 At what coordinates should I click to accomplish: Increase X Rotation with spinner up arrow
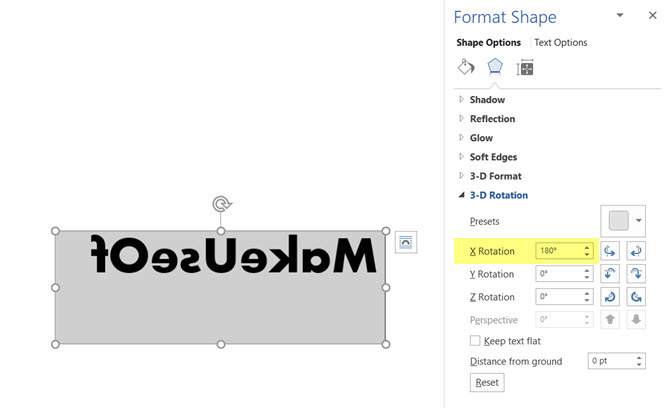coord(587,247)
